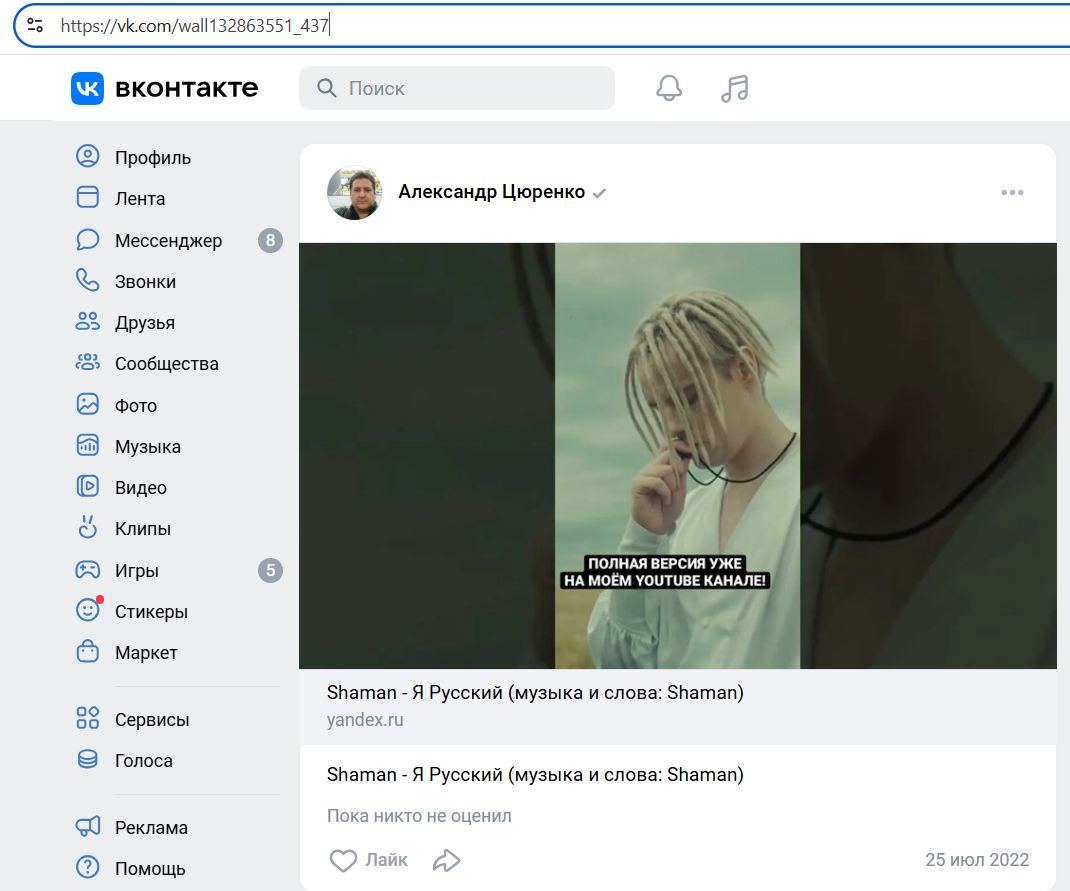Open Alexander Tsyurenko's profile from his name
Screen dimensions: 1070x891
click(489, 192)
